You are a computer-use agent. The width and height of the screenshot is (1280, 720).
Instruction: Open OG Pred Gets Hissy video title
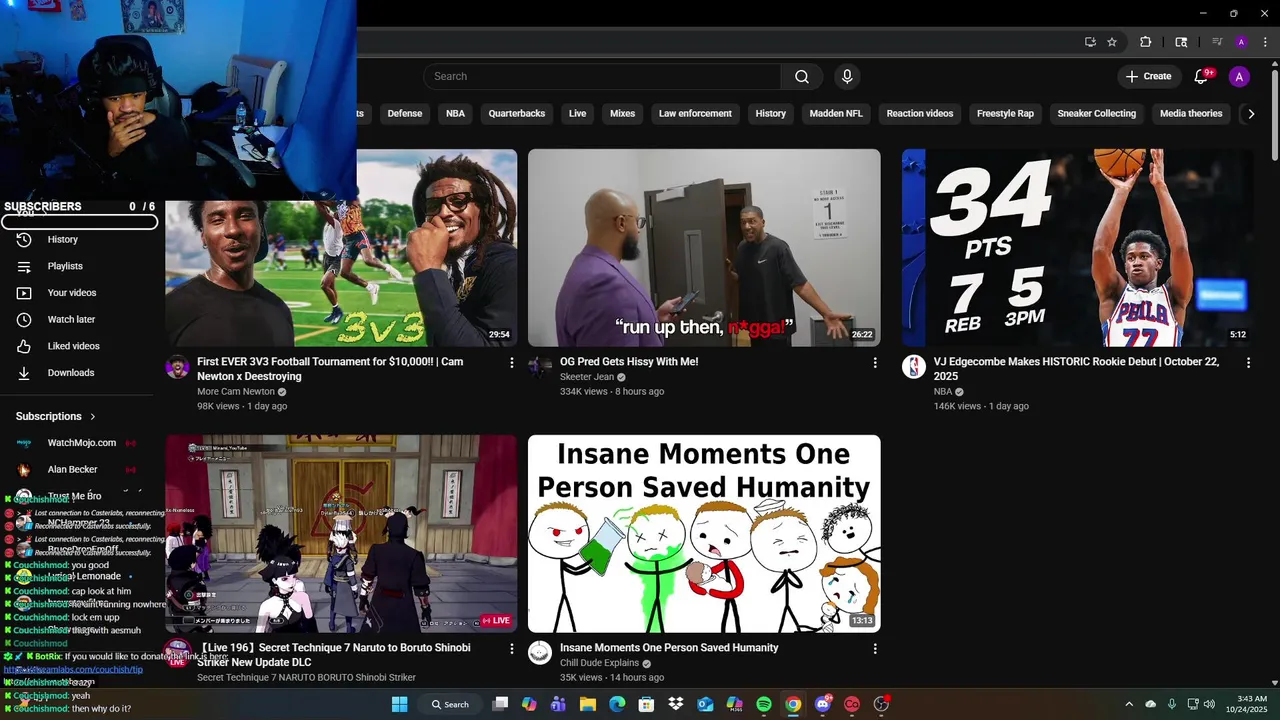629,362
